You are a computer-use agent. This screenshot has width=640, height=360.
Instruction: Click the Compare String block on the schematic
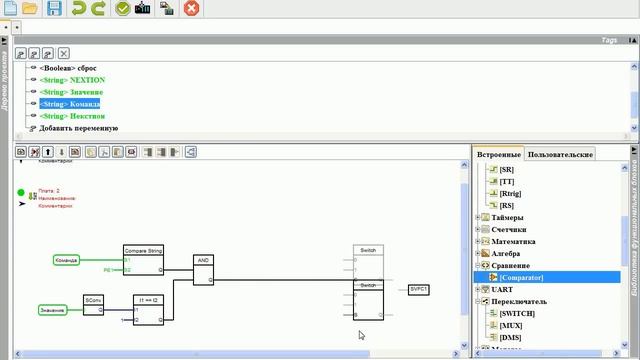click(143, 260)
